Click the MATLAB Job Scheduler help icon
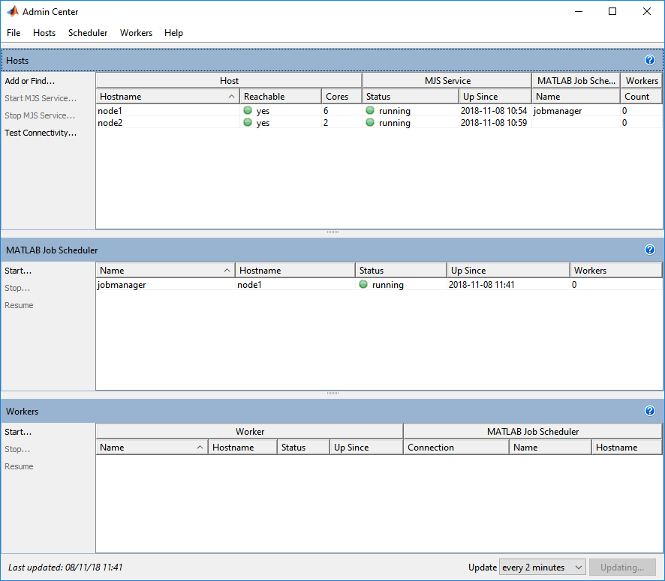 [649, 249]
